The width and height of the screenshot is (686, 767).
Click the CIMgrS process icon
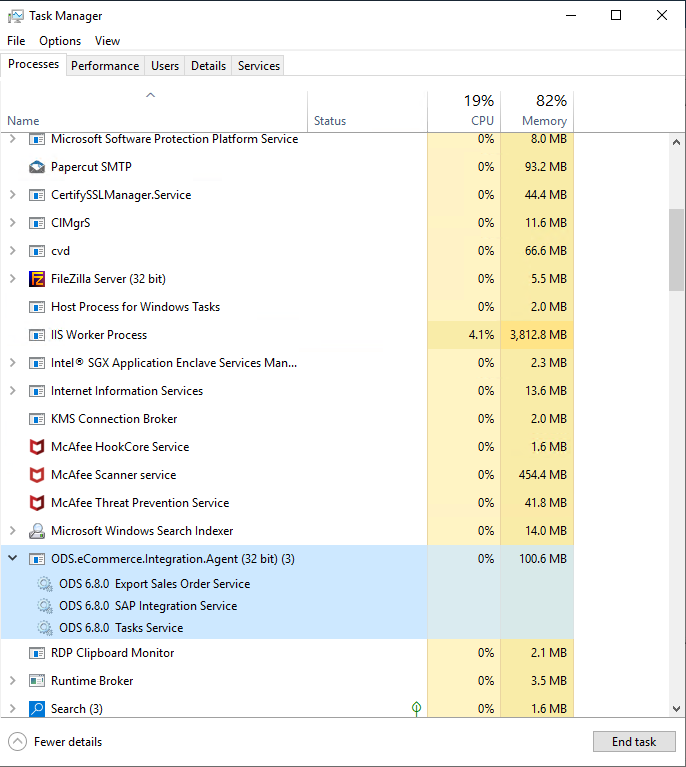coord(37,223)
